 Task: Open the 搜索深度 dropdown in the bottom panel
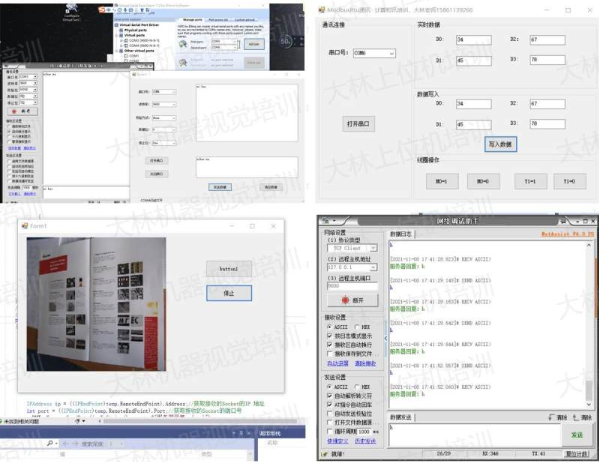click(121, 444)
